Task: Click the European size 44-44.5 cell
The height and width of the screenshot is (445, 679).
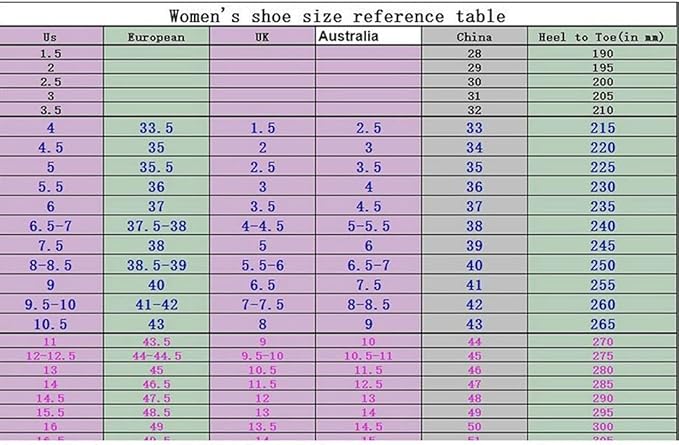Action: coord(155,356)
